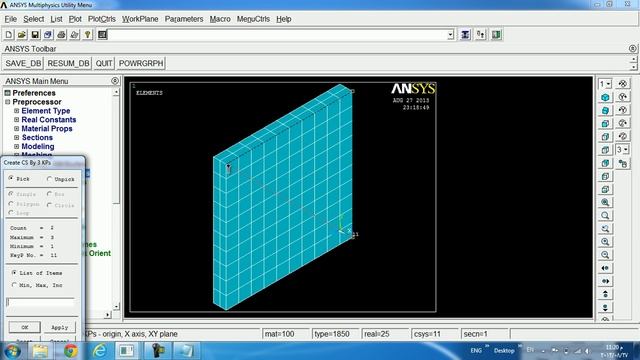640x360 pixels.
Task: Collapse the ANSYS Main Menu panel
Action: tap(115, 81)
